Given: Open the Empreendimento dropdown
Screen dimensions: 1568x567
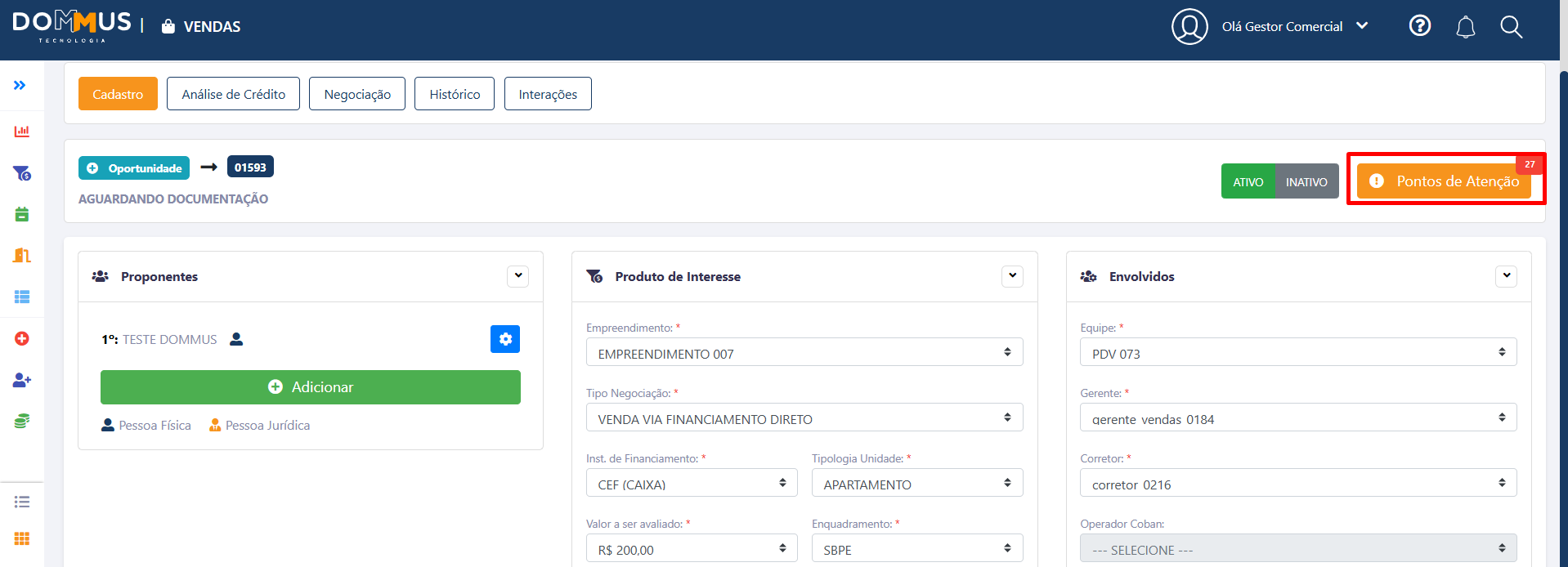Looking at the screenshot, I should [x=804, y=353].
